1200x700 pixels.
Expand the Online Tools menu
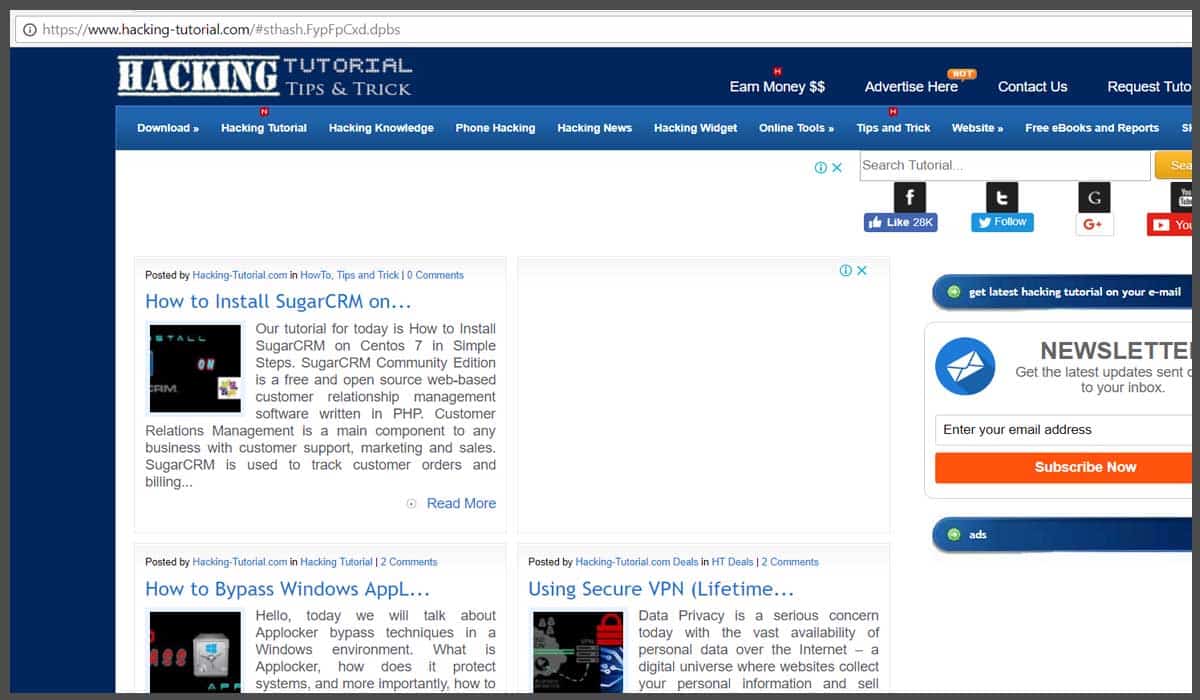click(796, 128)
